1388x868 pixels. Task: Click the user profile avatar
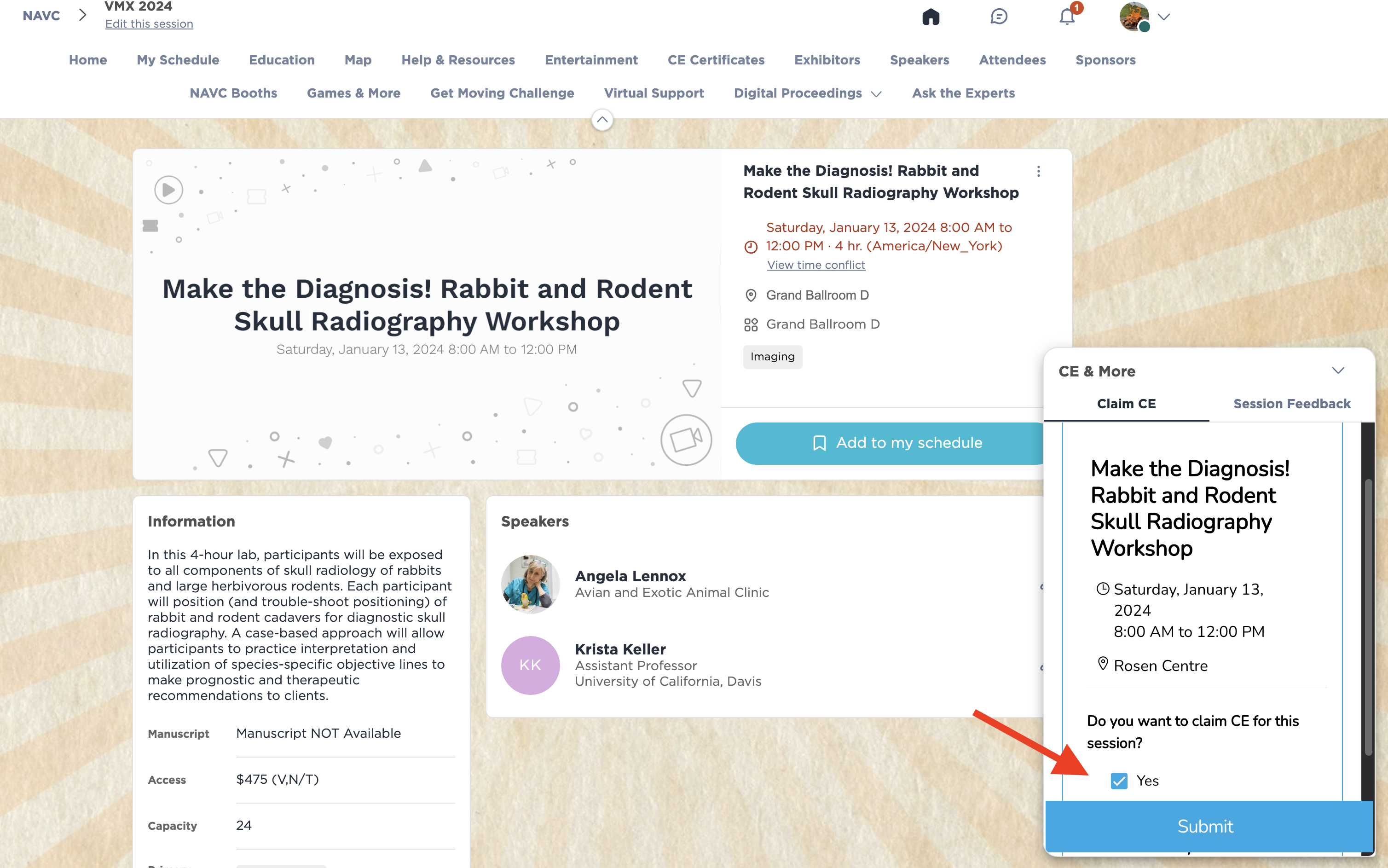tap(1134, 17)
